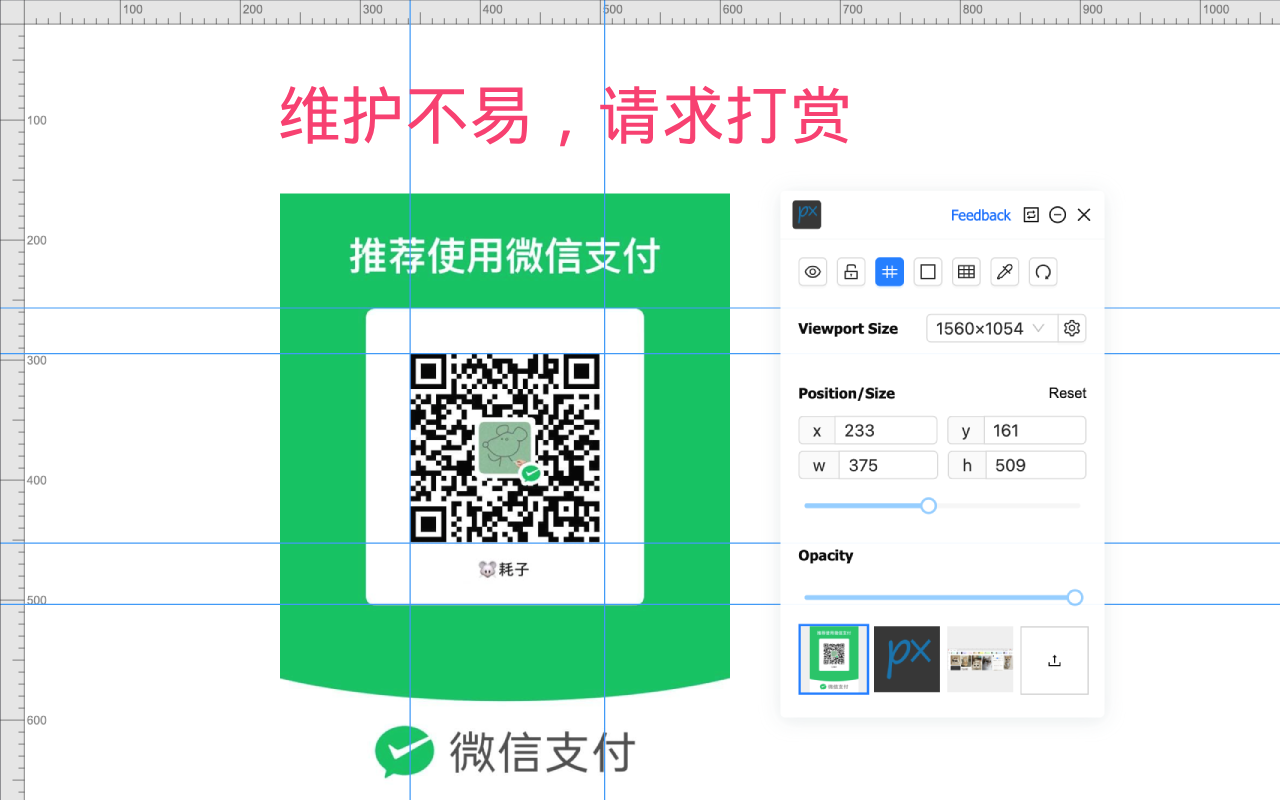This screenshot has height=800, width=1280.
Task: Click the Opacity slider handle
Action: (x=1075, y=598)
